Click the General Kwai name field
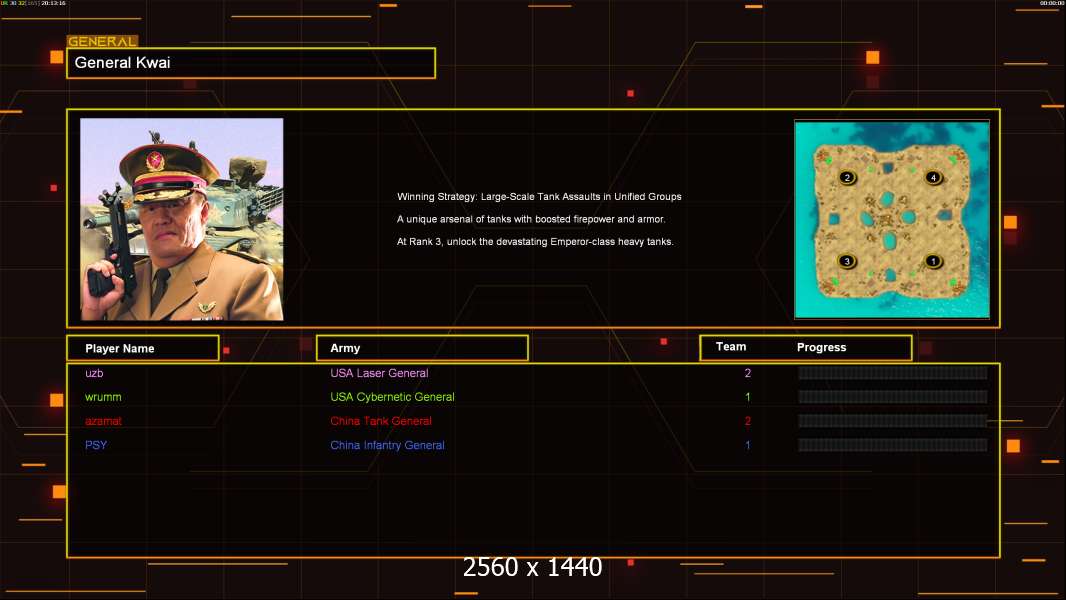 point(250,63)
